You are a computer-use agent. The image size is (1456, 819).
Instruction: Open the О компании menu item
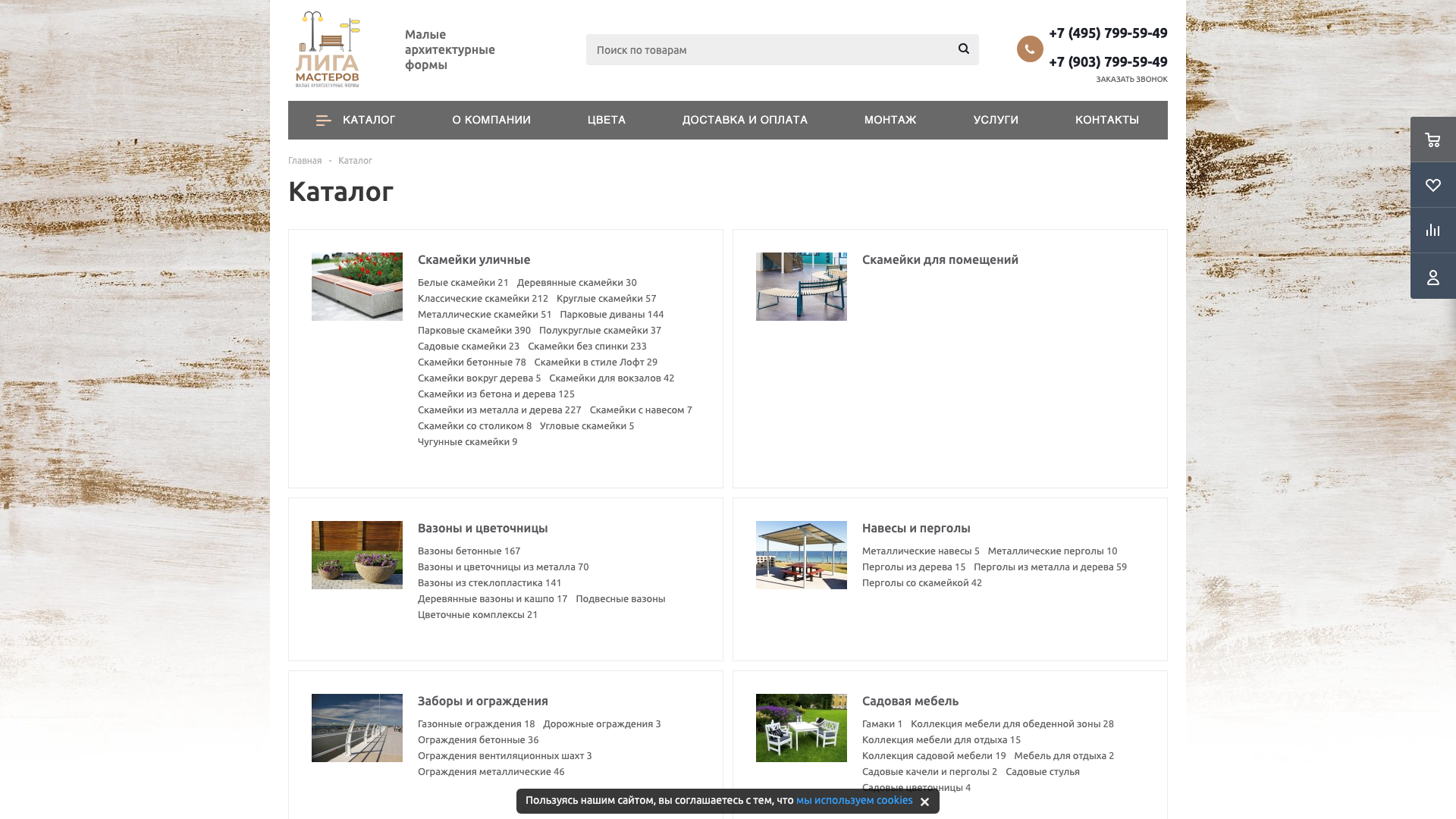point(491,120)
